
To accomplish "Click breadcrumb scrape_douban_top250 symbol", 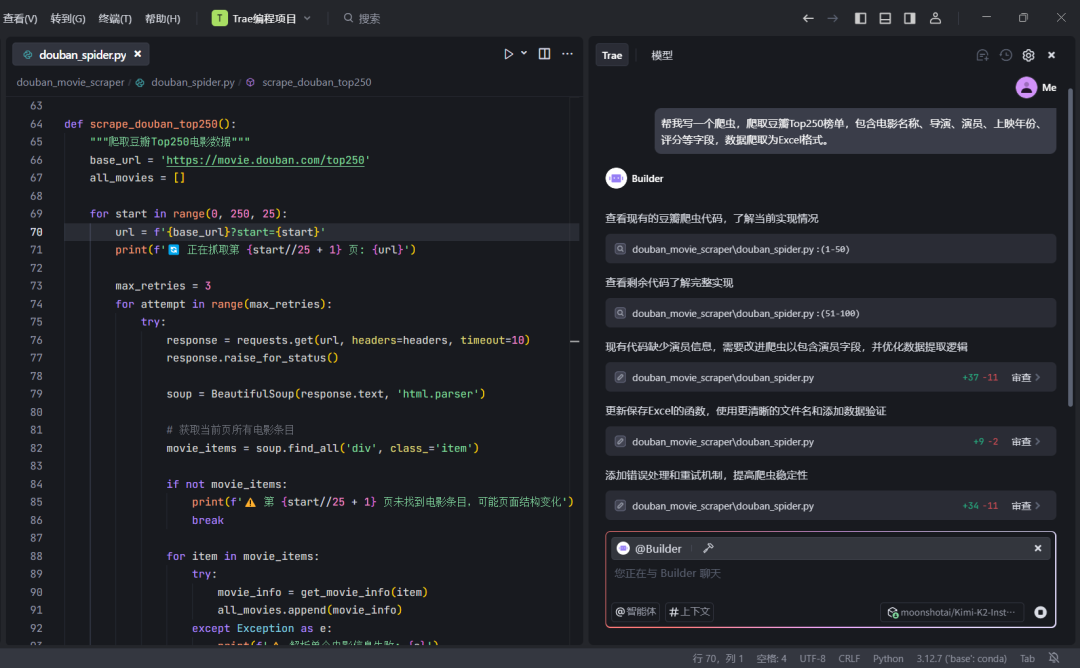I will [316, 82].
